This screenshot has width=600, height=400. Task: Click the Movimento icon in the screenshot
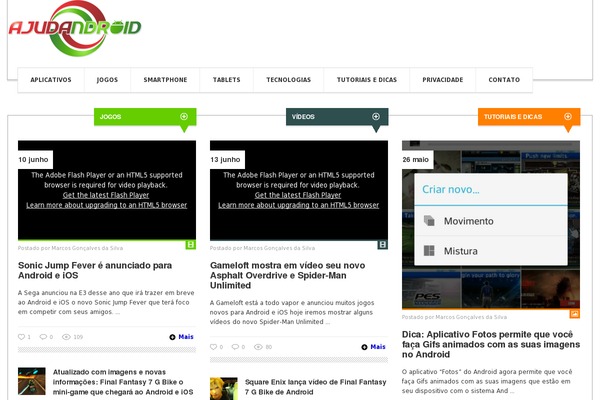coord(429,221)
